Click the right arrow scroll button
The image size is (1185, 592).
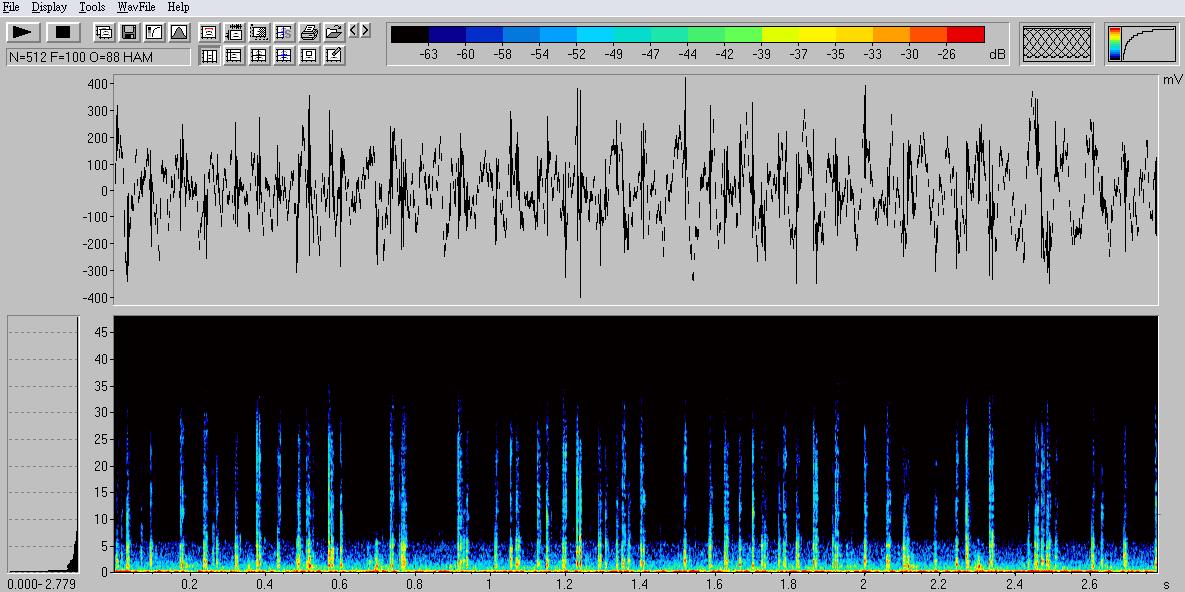365,31
